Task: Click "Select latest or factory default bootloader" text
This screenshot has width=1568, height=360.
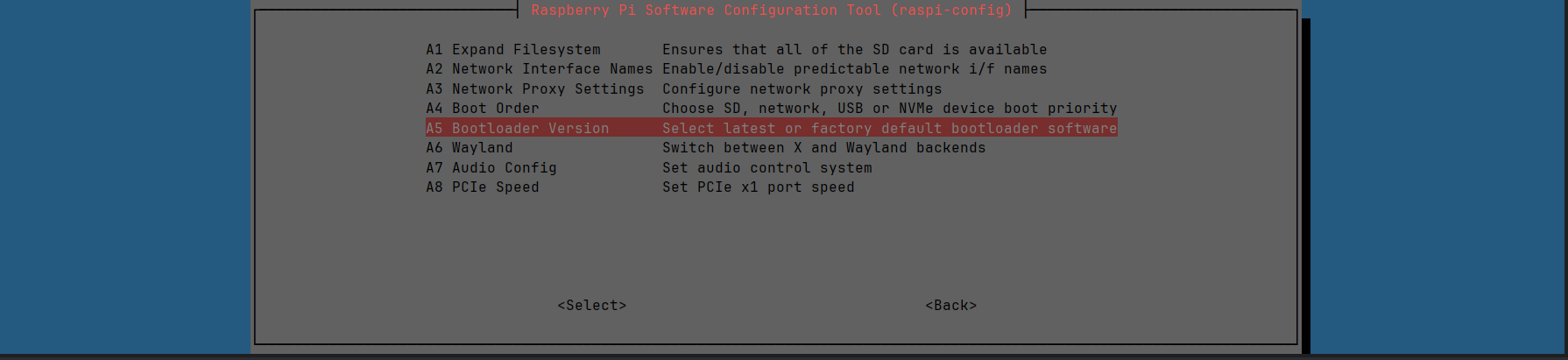Action: (889, 129)
